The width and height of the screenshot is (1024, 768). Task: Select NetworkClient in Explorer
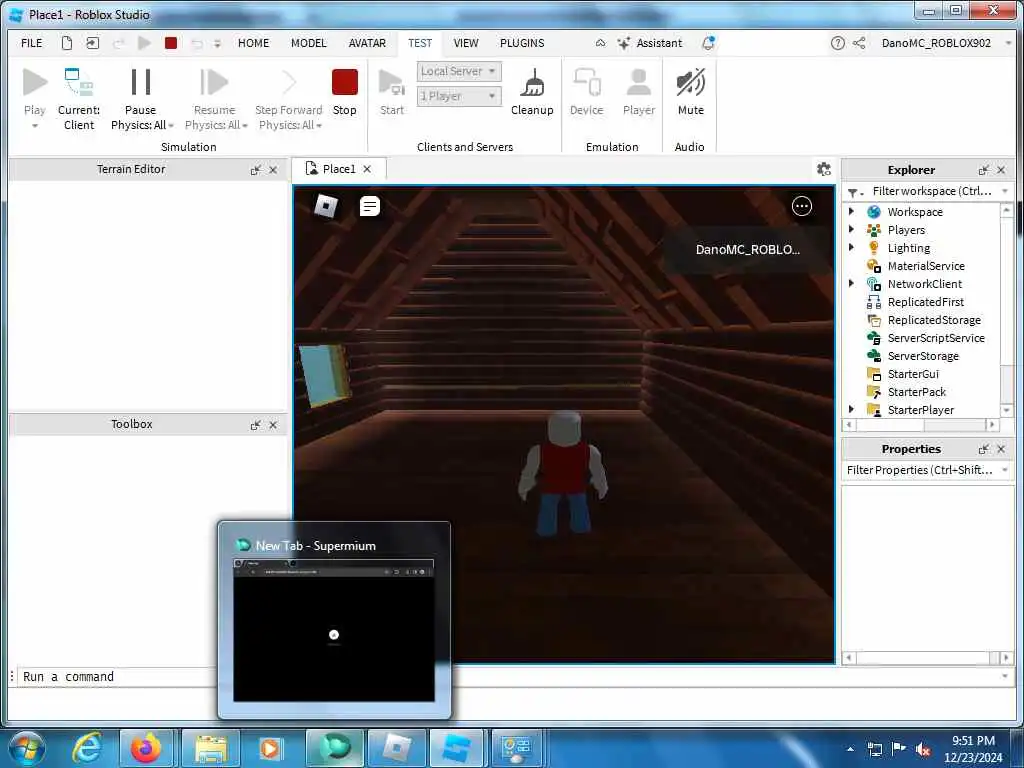pyautogui.click(x=924, y=284)
